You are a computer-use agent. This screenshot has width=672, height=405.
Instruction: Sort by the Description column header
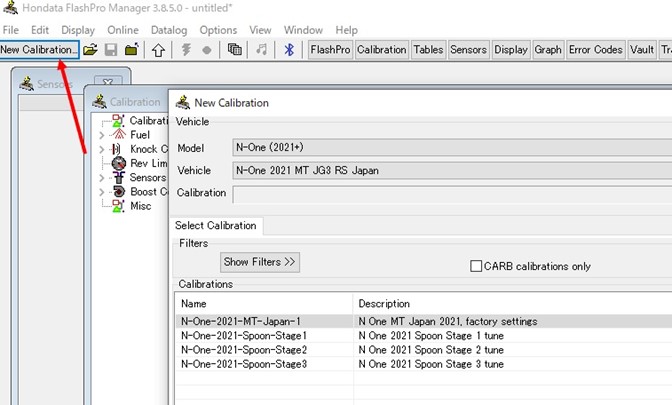tap(513, 304)
